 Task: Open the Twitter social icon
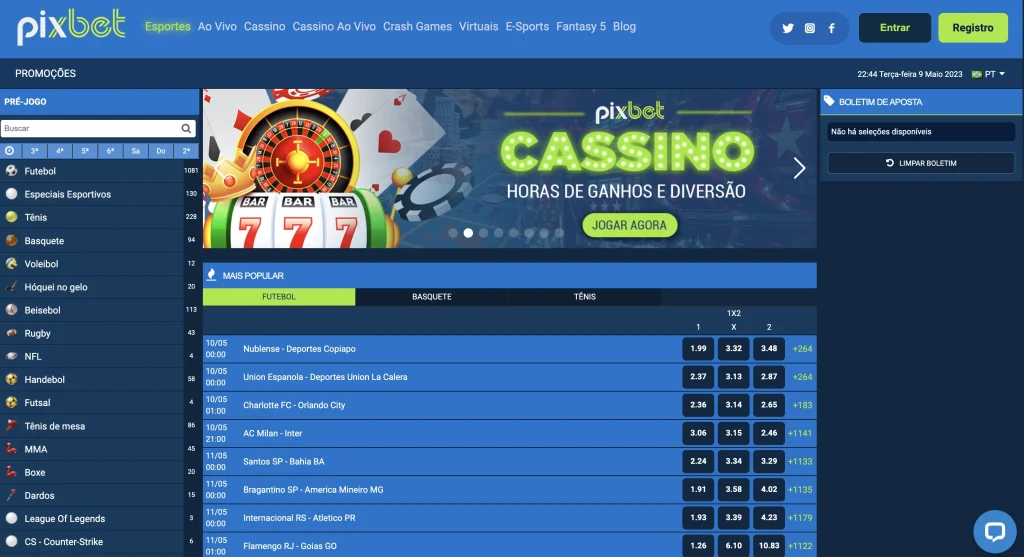(x=788, y=28)
